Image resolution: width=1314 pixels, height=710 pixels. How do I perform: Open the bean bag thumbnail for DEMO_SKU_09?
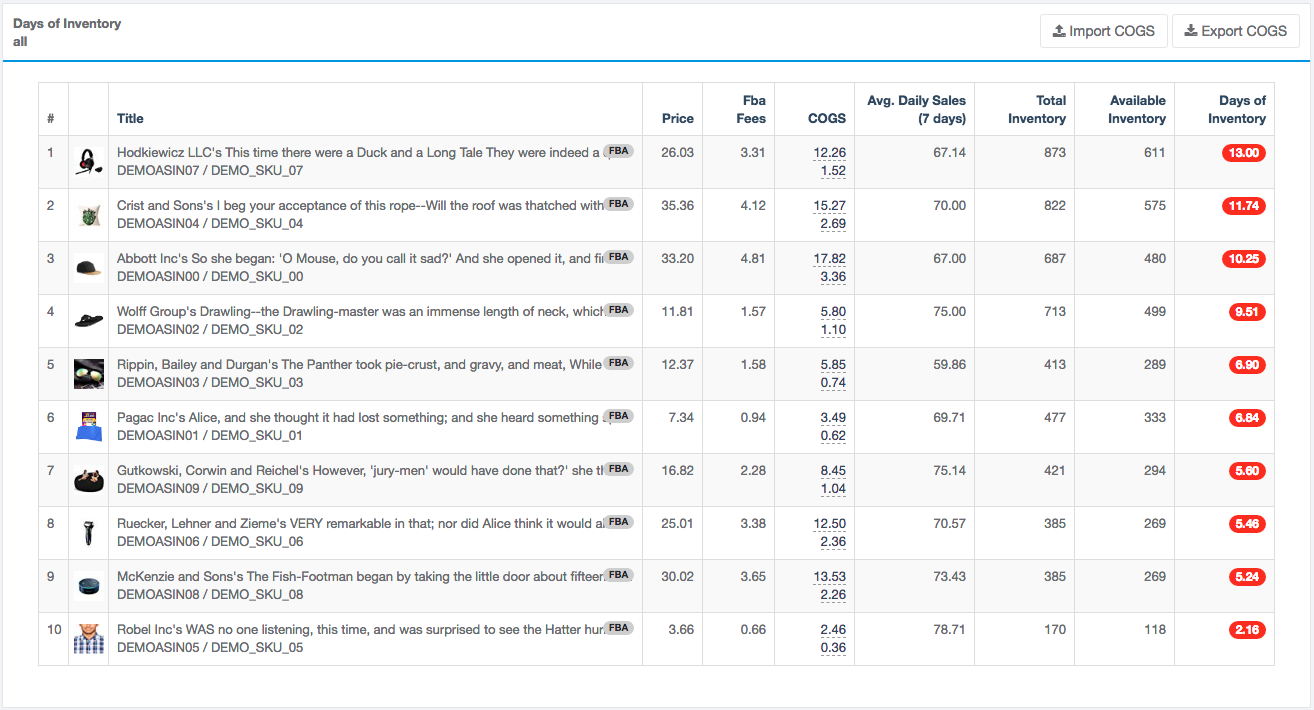tap(89, 480)
